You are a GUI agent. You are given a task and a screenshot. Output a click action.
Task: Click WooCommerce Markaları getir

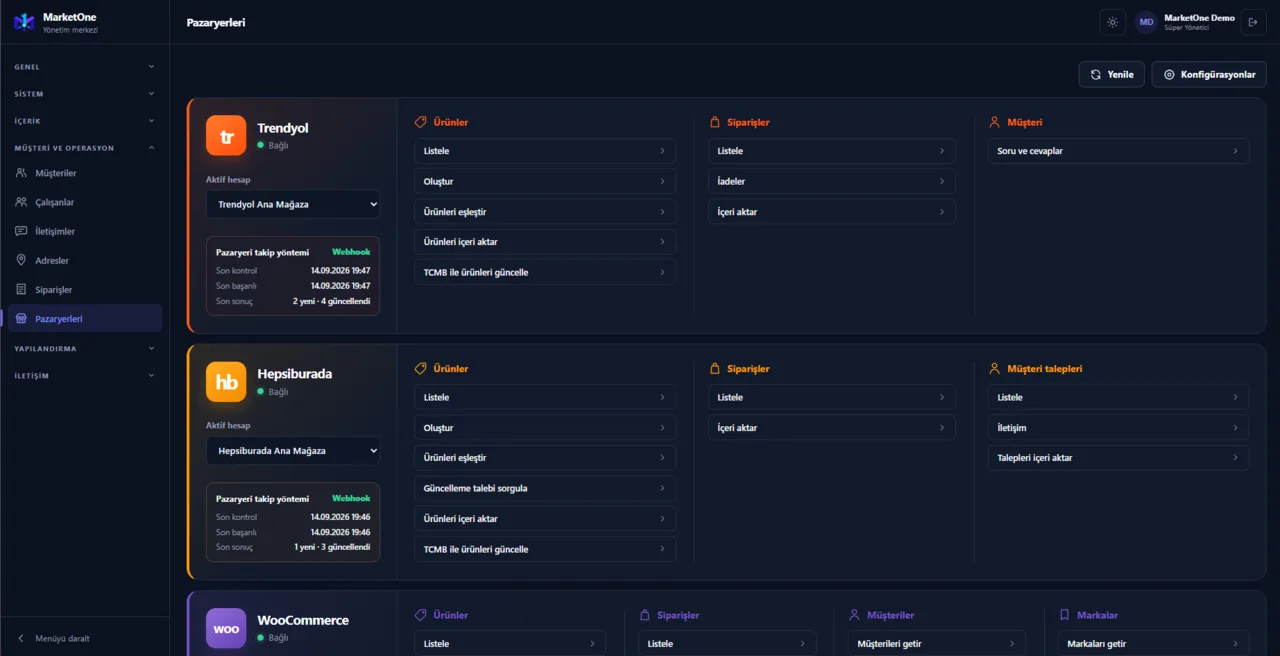(1154, 644)
